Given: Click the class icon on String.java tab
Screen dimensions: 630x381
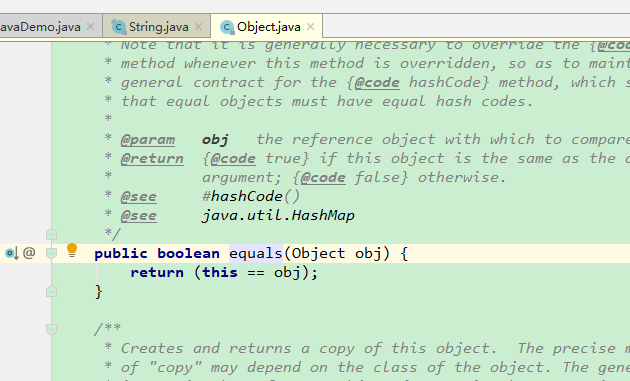Looking at the screenshot, I should pos(119,27).
